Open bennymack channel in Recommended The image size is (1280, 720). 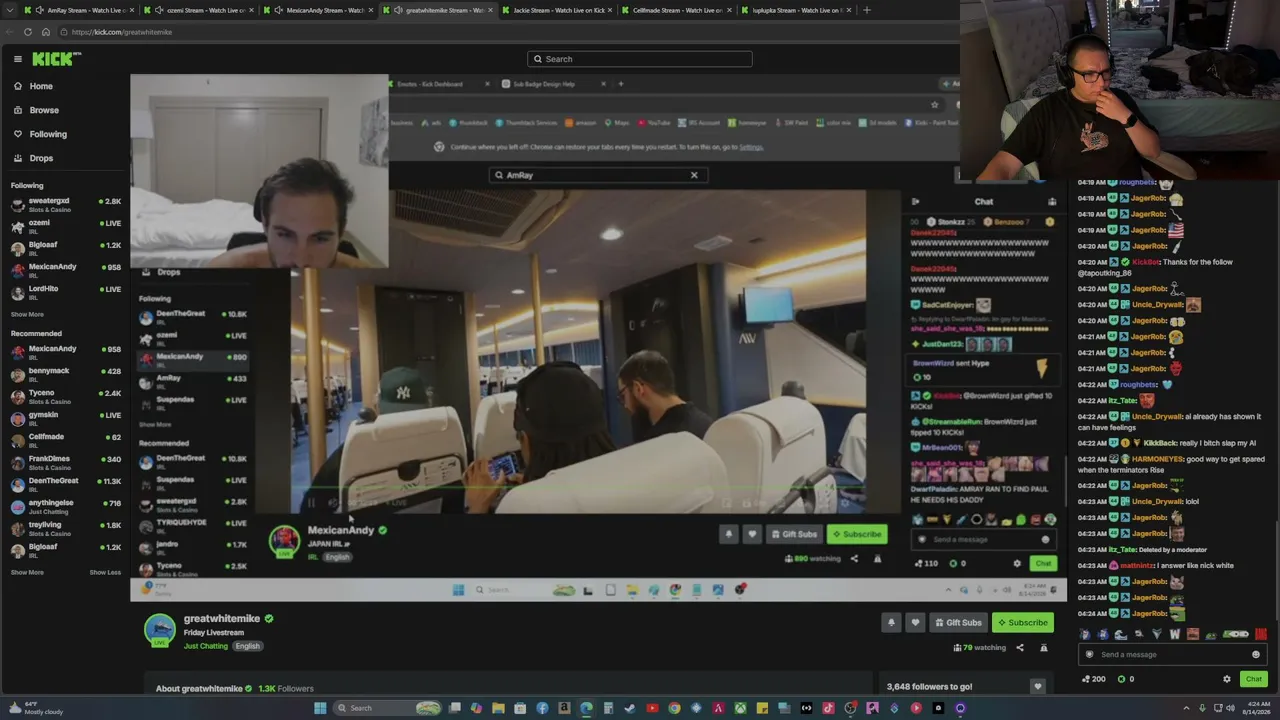point(65,374)
